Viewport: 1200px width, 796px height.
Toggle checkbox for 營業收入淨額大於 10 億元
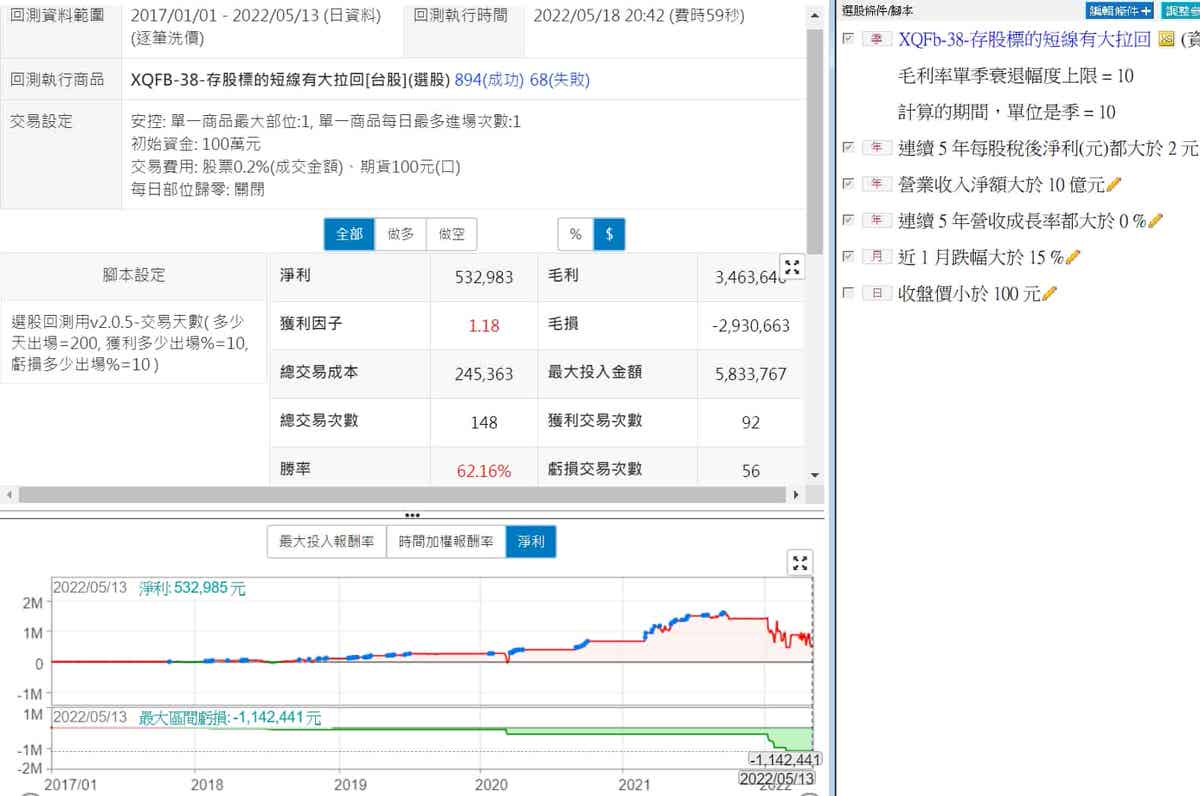(x=849, y=184)
